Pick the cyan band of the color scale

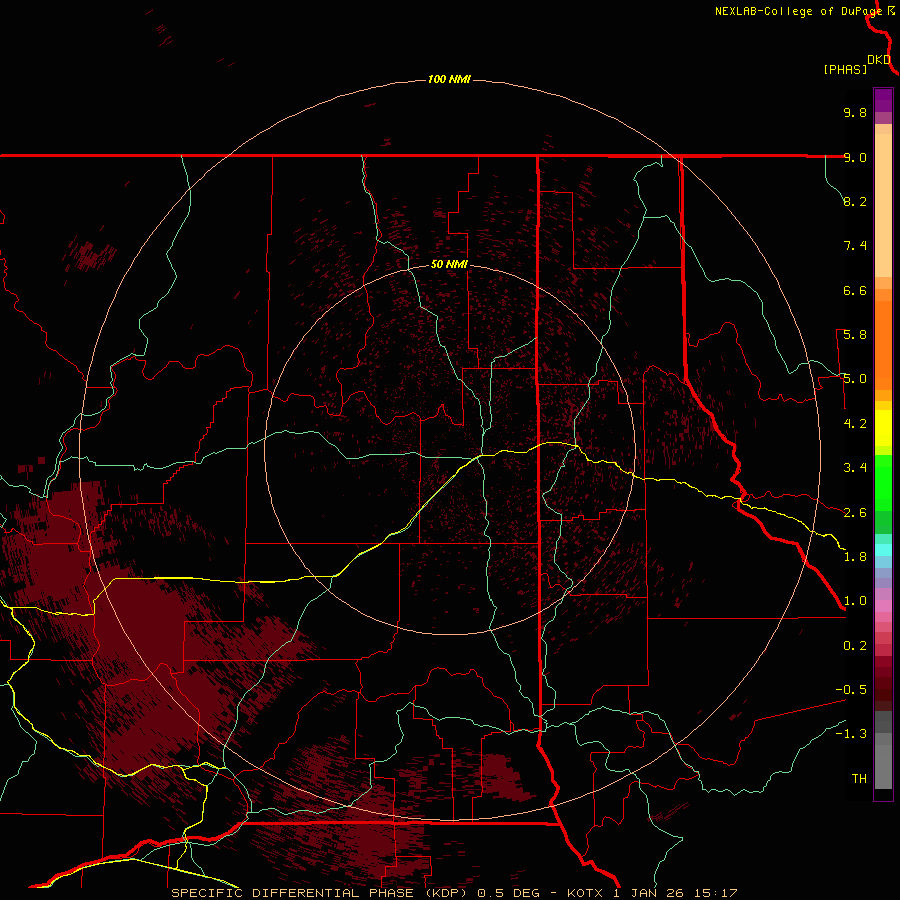pyautogui.click(x=883, y=550)
